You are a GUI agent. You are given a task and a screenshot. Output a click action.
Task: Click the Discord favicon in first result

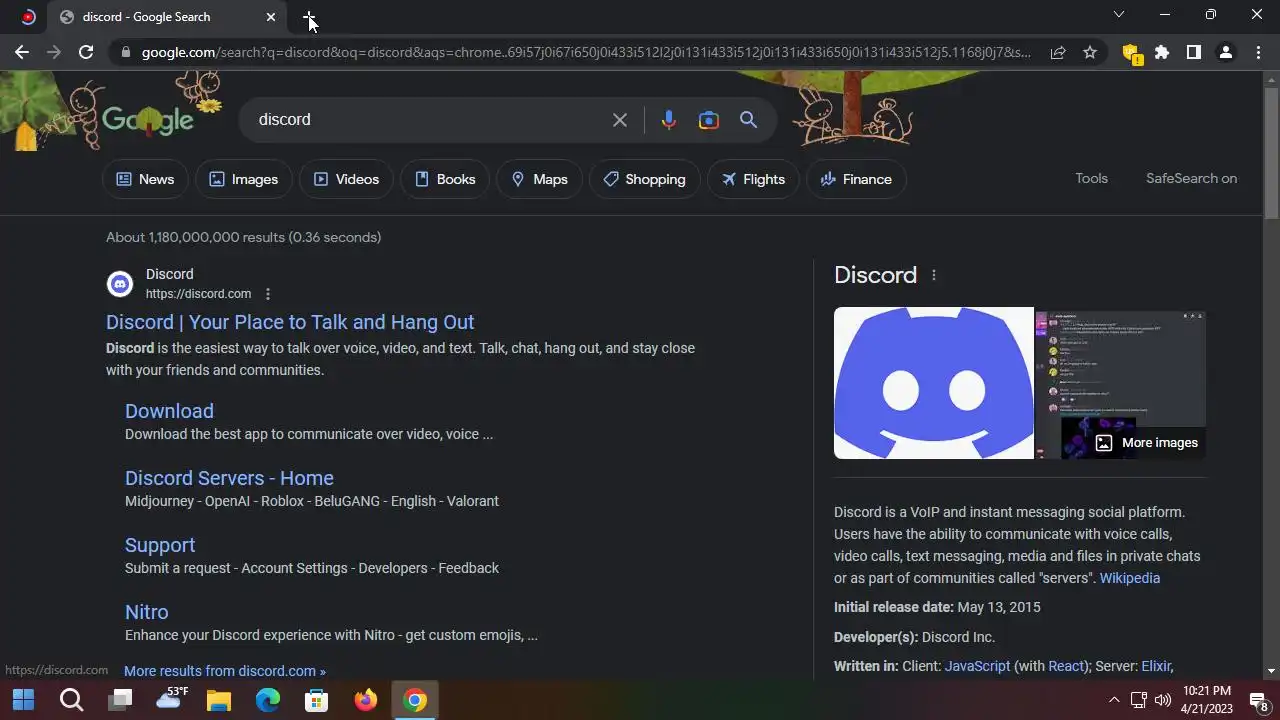click(x=120, y=284)
